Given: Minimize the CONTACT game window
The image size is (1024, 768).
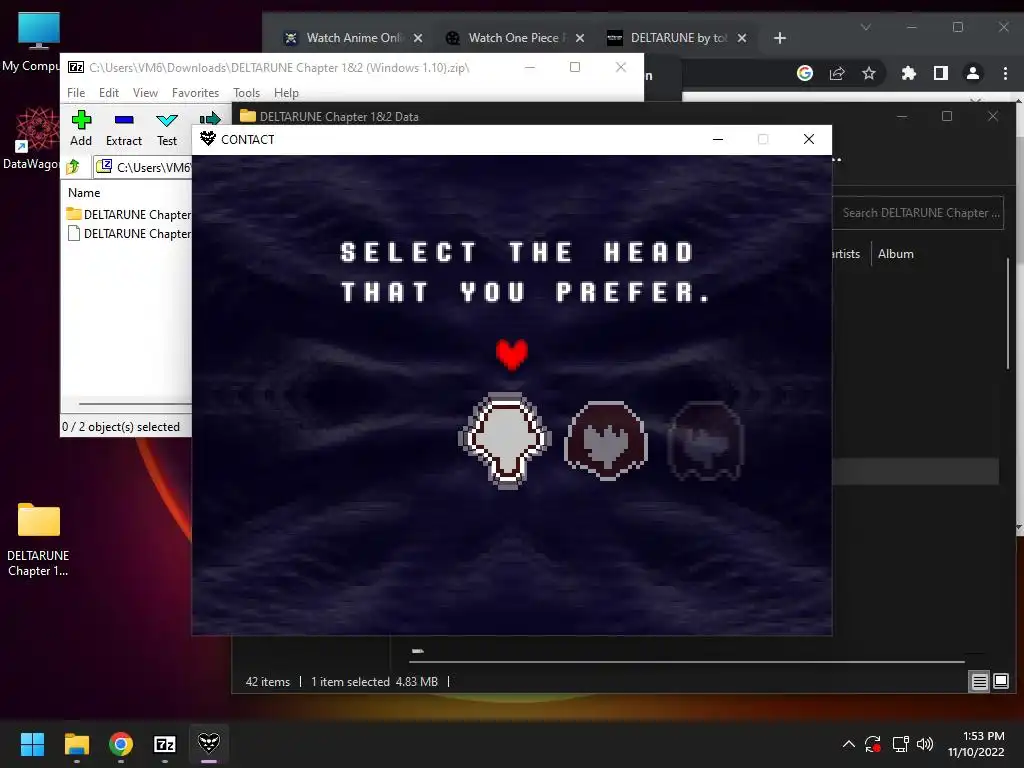Looking at the screenshot, I should (718, 139).
